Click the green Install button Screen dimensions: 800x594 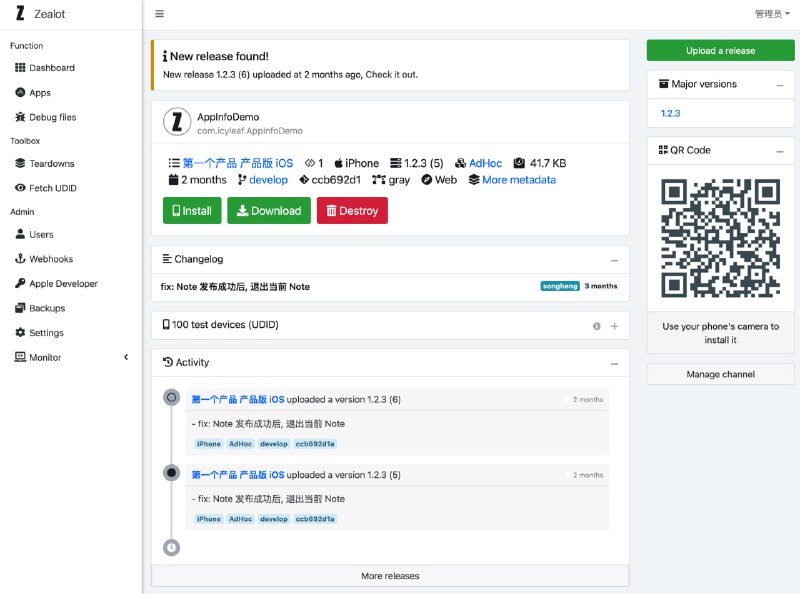[191, 211]
